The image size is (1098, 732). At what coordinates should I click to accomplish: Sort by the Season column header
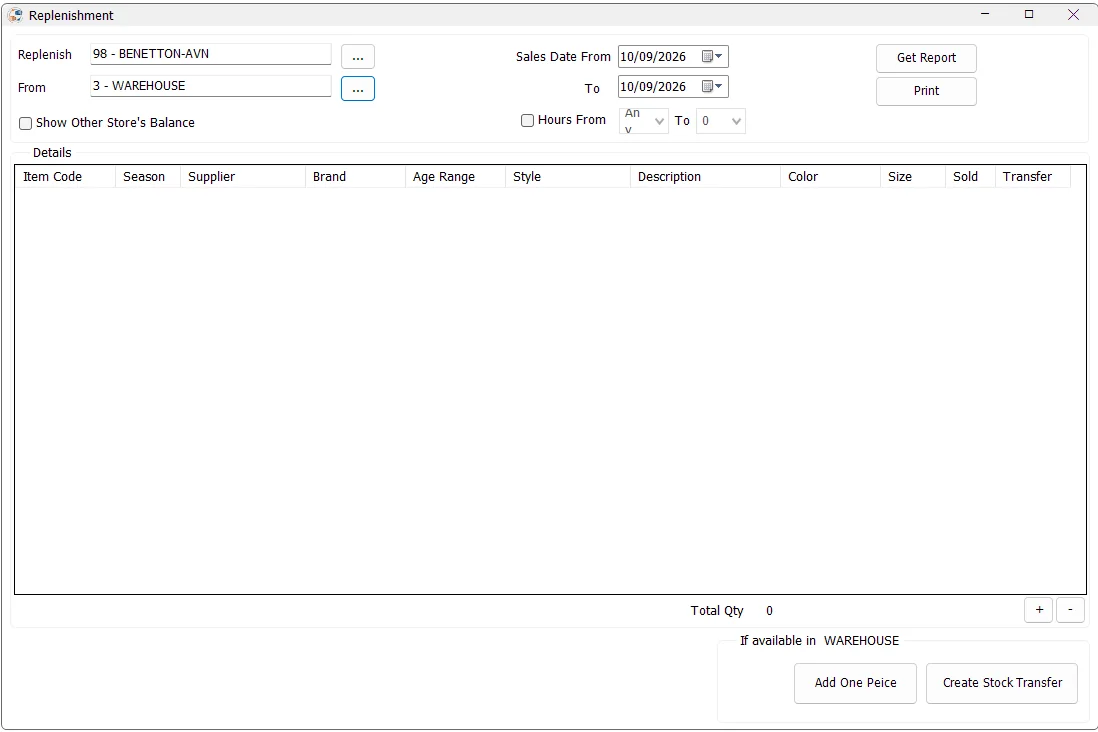pos(148,177)
